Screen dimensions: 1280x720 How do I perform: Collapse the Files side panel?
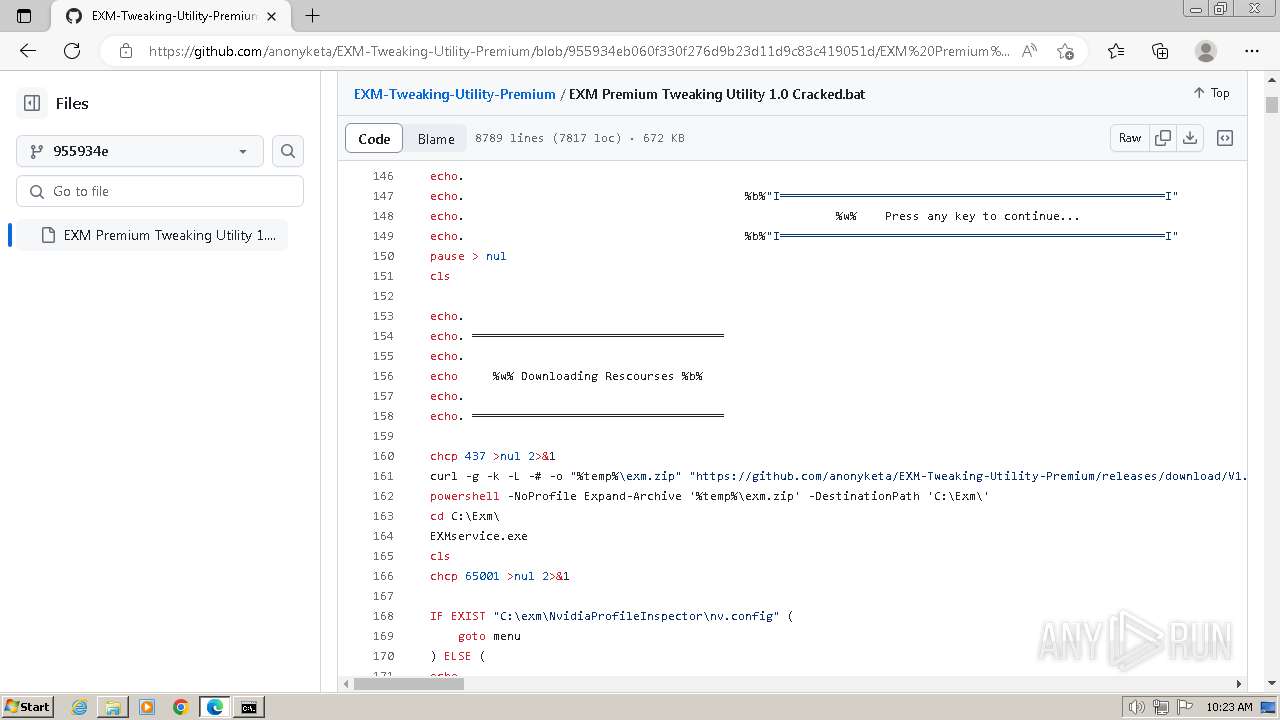click(32, 103)
